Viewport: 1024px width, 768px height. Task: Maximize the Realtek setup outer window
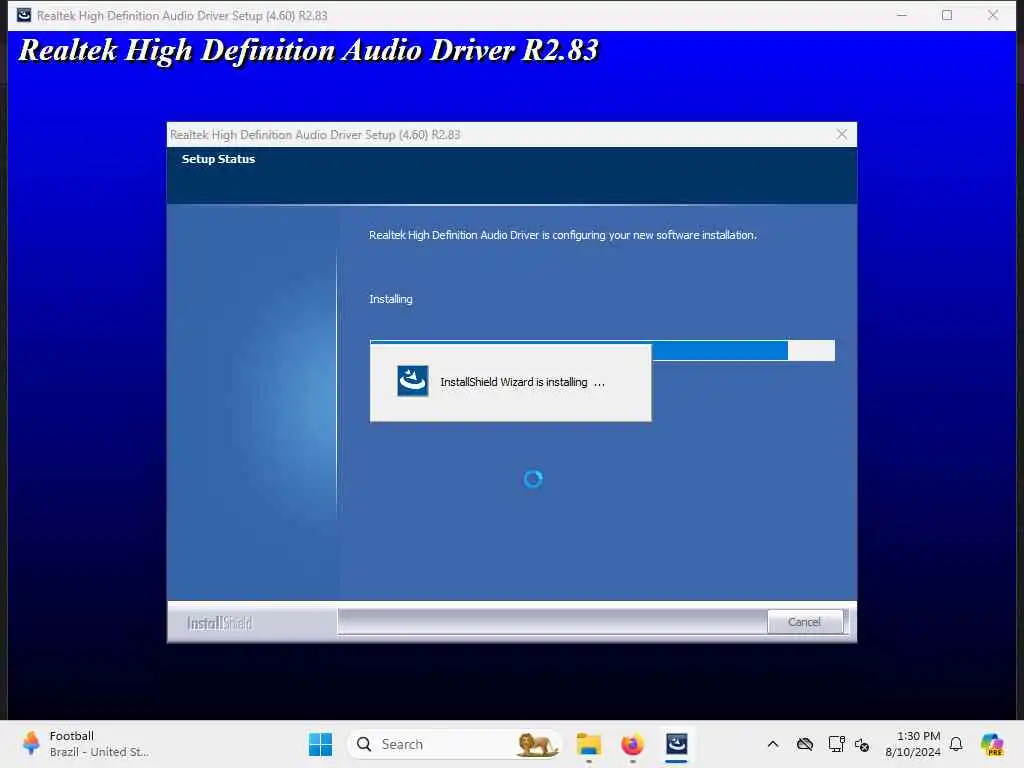(947, 15)
